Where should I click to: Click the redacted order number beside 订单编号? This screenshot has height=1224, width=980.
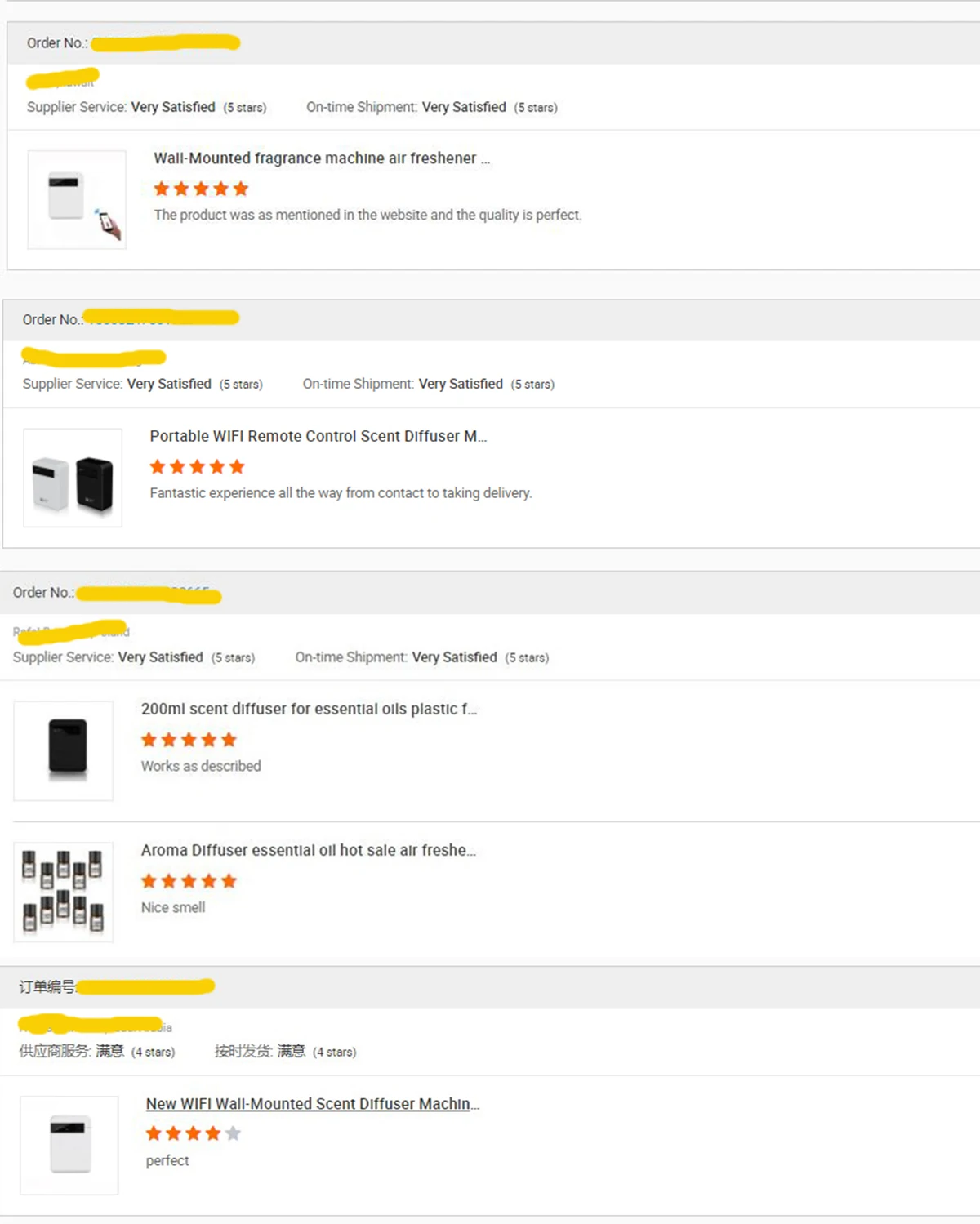[145, 986]
